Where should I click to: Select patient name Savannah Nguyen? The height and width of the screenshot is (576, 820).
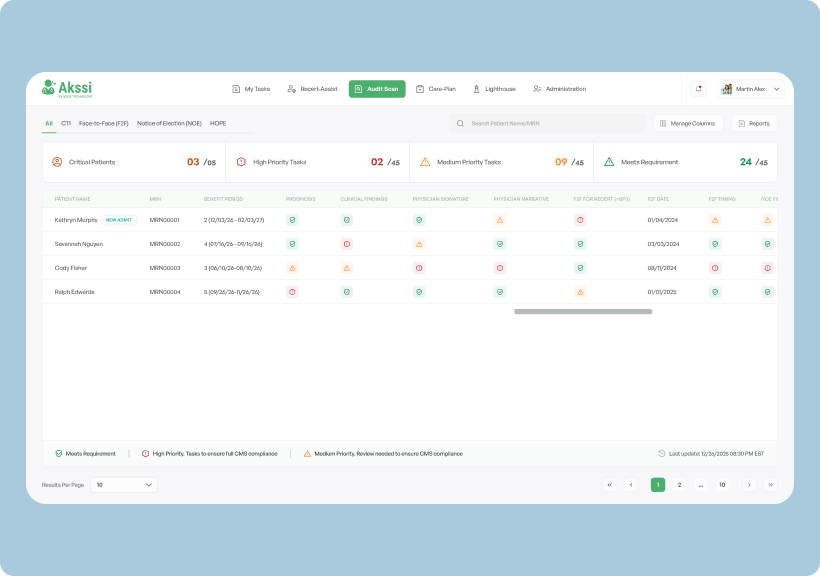tap(79, 244)
